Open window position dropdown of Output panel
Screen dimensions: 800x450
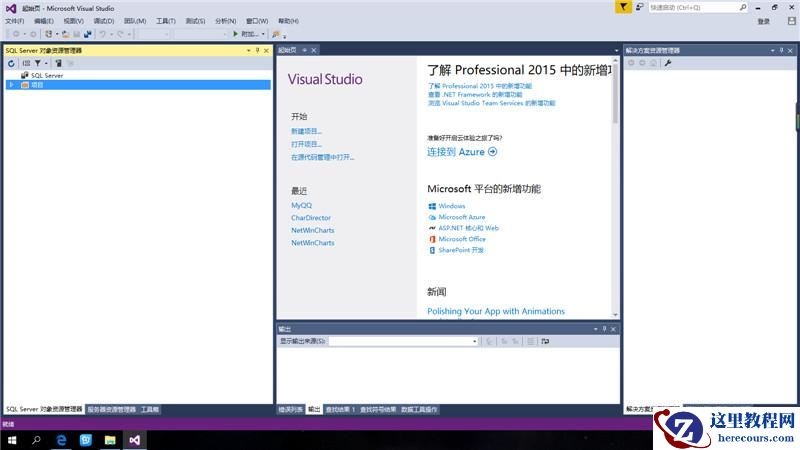pos(595,329)
